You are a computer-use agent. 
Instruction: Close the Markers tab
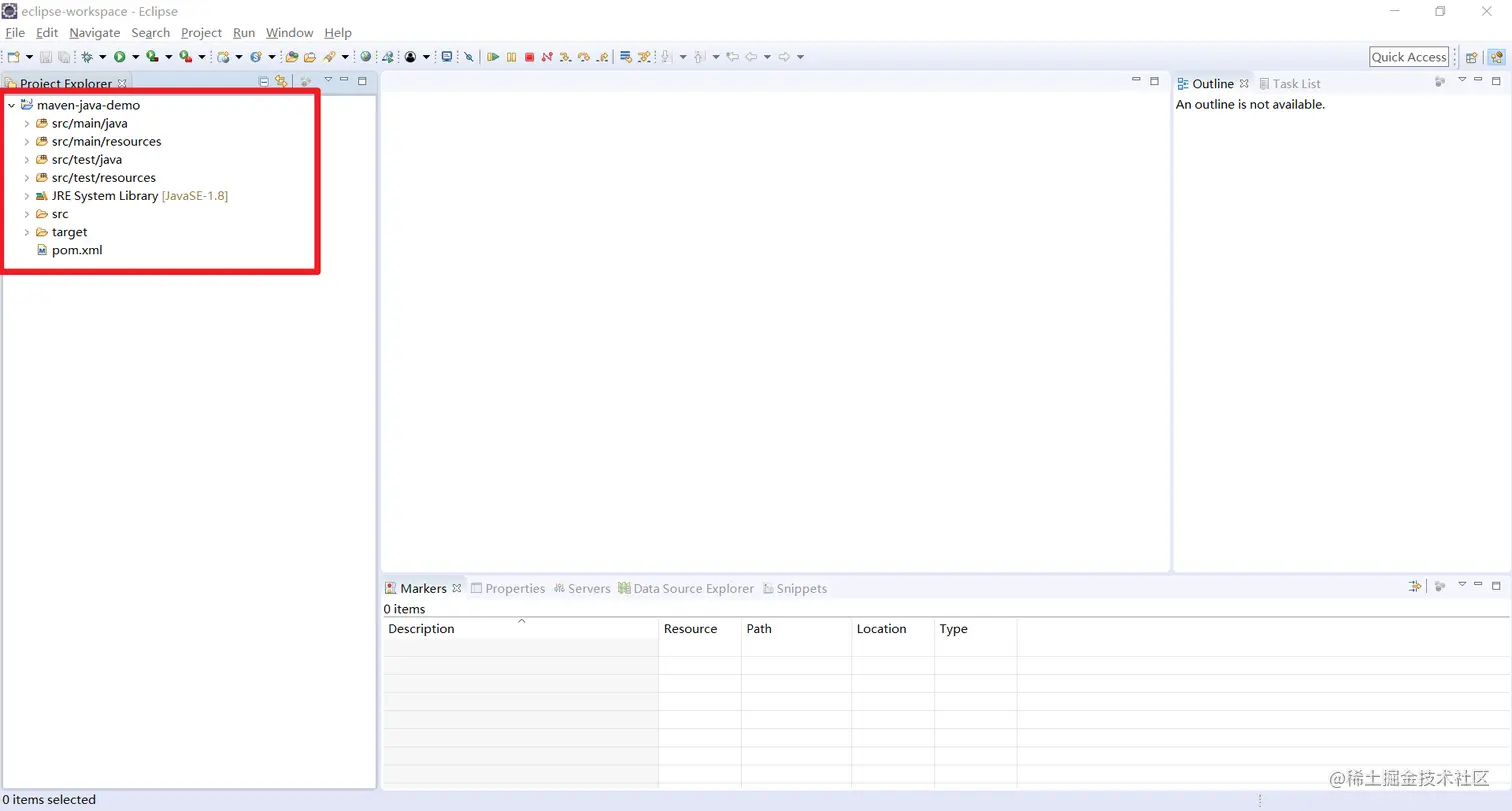(457, 588)
